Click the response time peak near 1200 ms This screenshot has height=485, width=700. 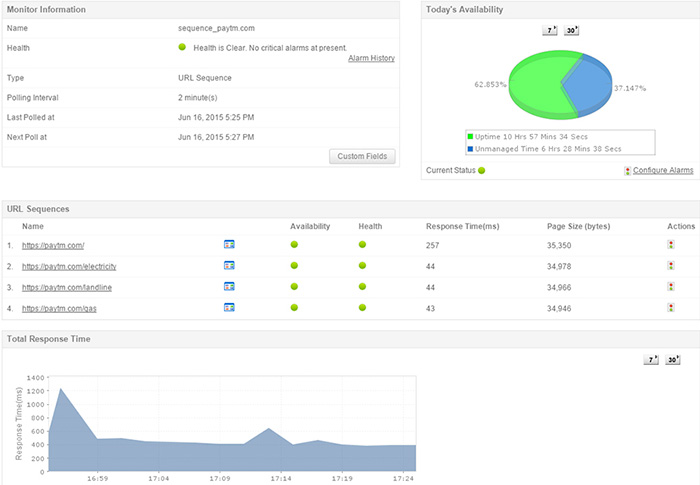tap(61, 389)
